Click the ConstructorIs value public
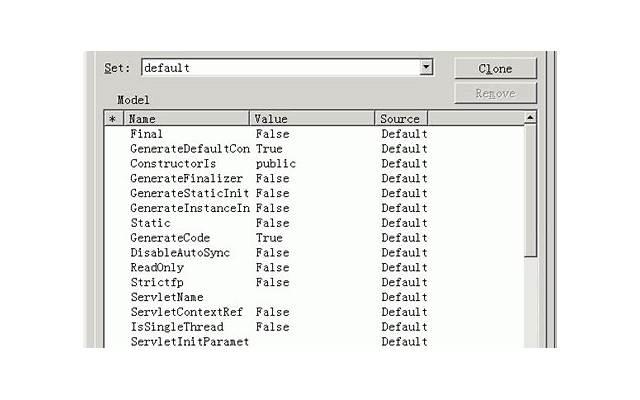 tap(276, 164)
